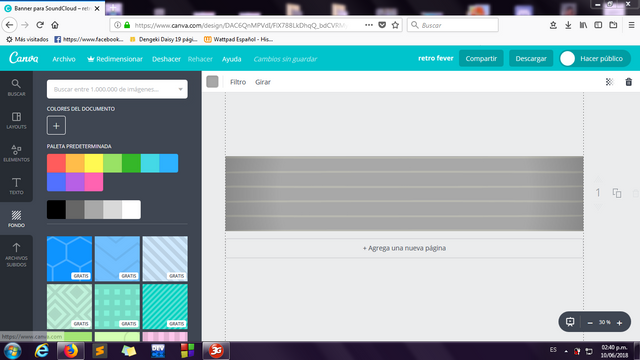Select white palette color
640x360 pixels.
pyautogui.click(x=131, y=209)
